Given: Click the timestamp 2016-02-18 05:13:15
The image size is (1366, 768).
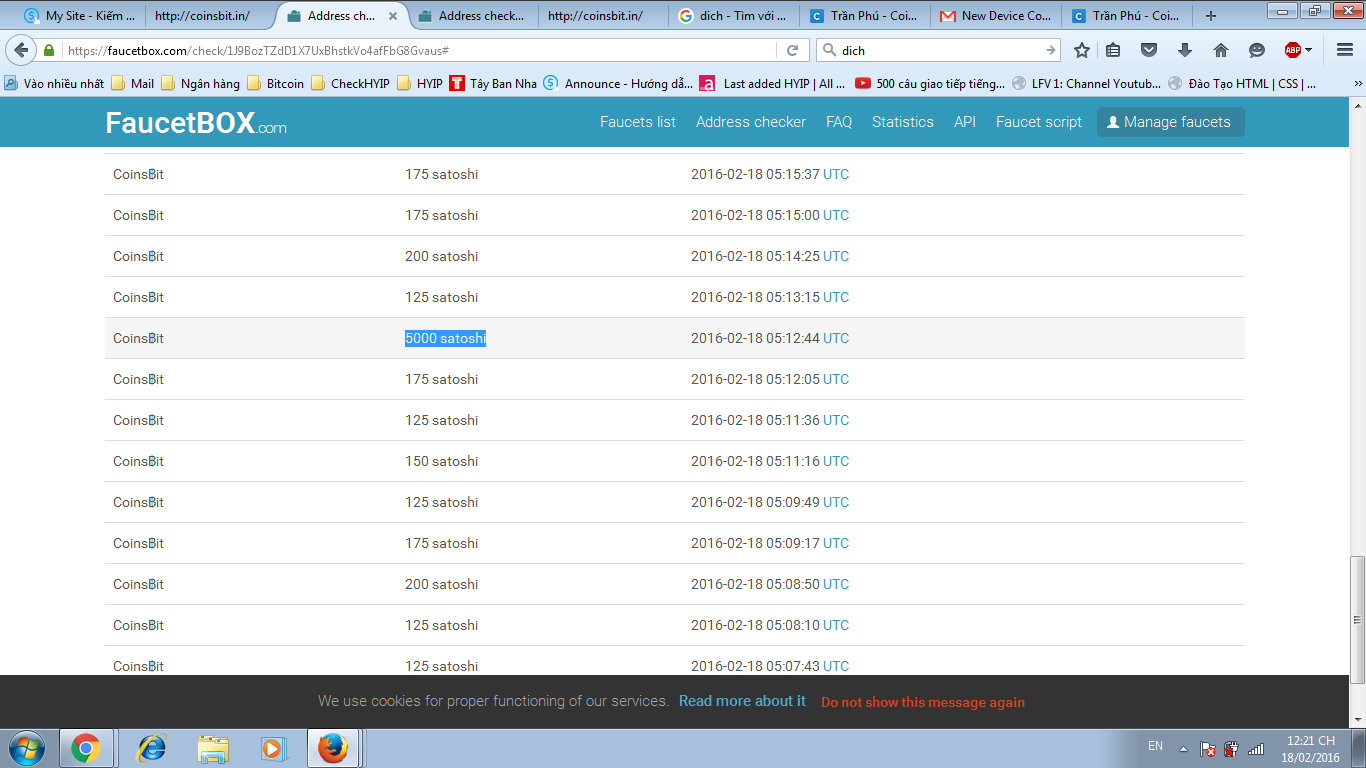Looking at the screenshot, I should tap(755, 297).
